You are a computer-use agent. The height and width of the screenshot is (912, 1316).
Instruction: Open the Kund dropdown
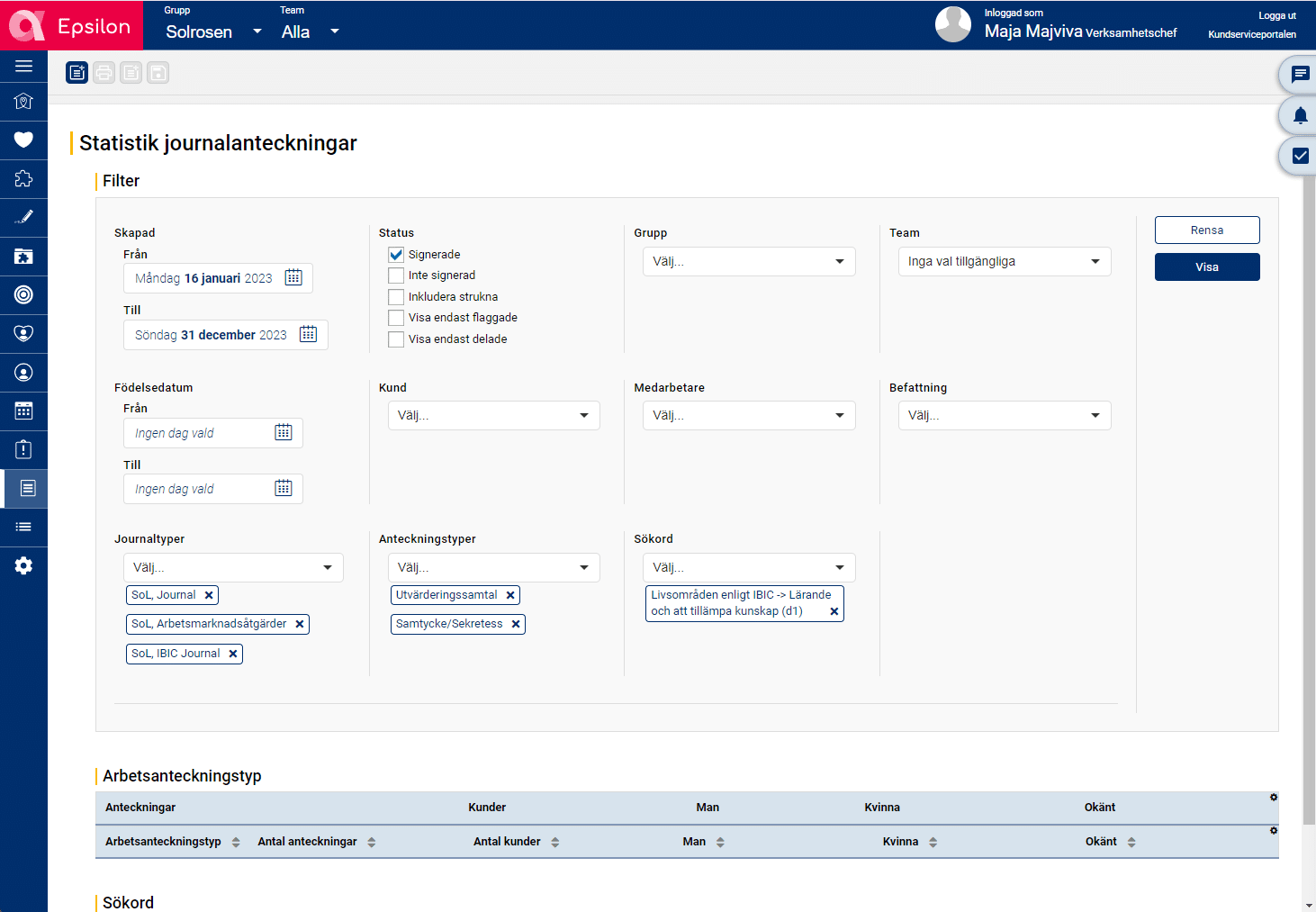point(493,415)
